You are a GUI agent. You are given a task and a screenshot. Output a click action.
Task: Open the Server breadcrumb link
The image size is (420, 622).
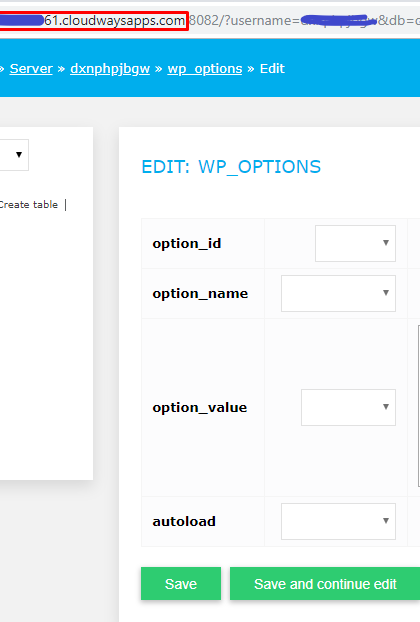31,69
